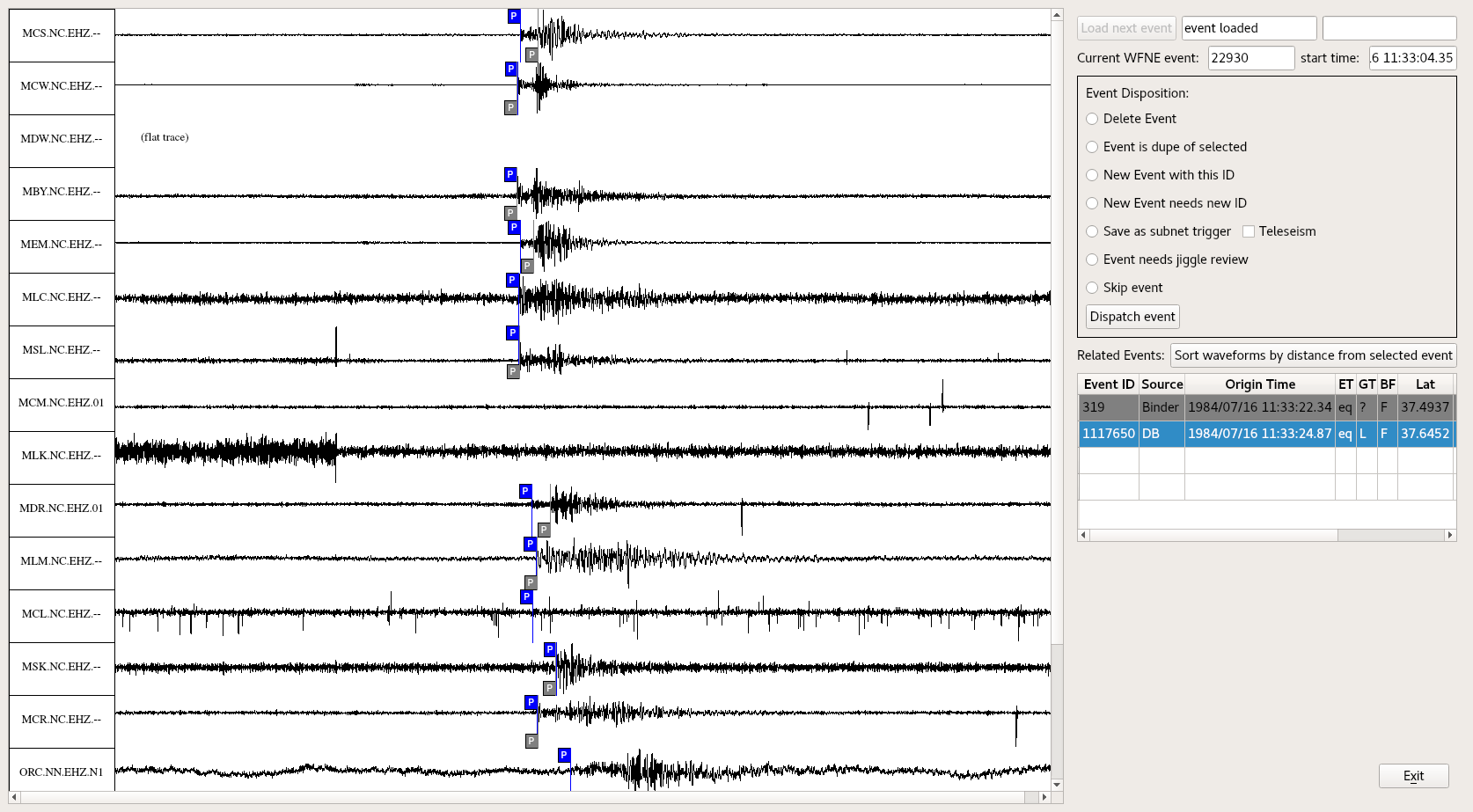Click the MLK.NC.EHZ station label
The image size is (1473, 812).
click(62, 456)
